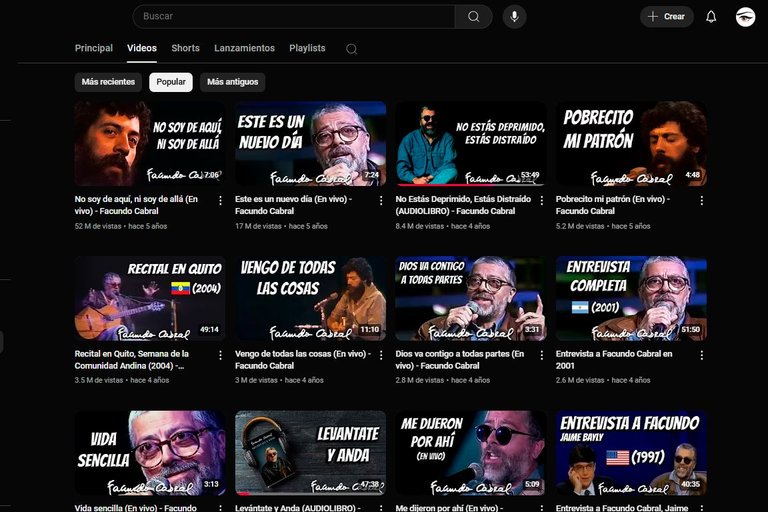Open the notifications bell
Image resolution: width=768 pixels, height=512 pixels.
711,17
